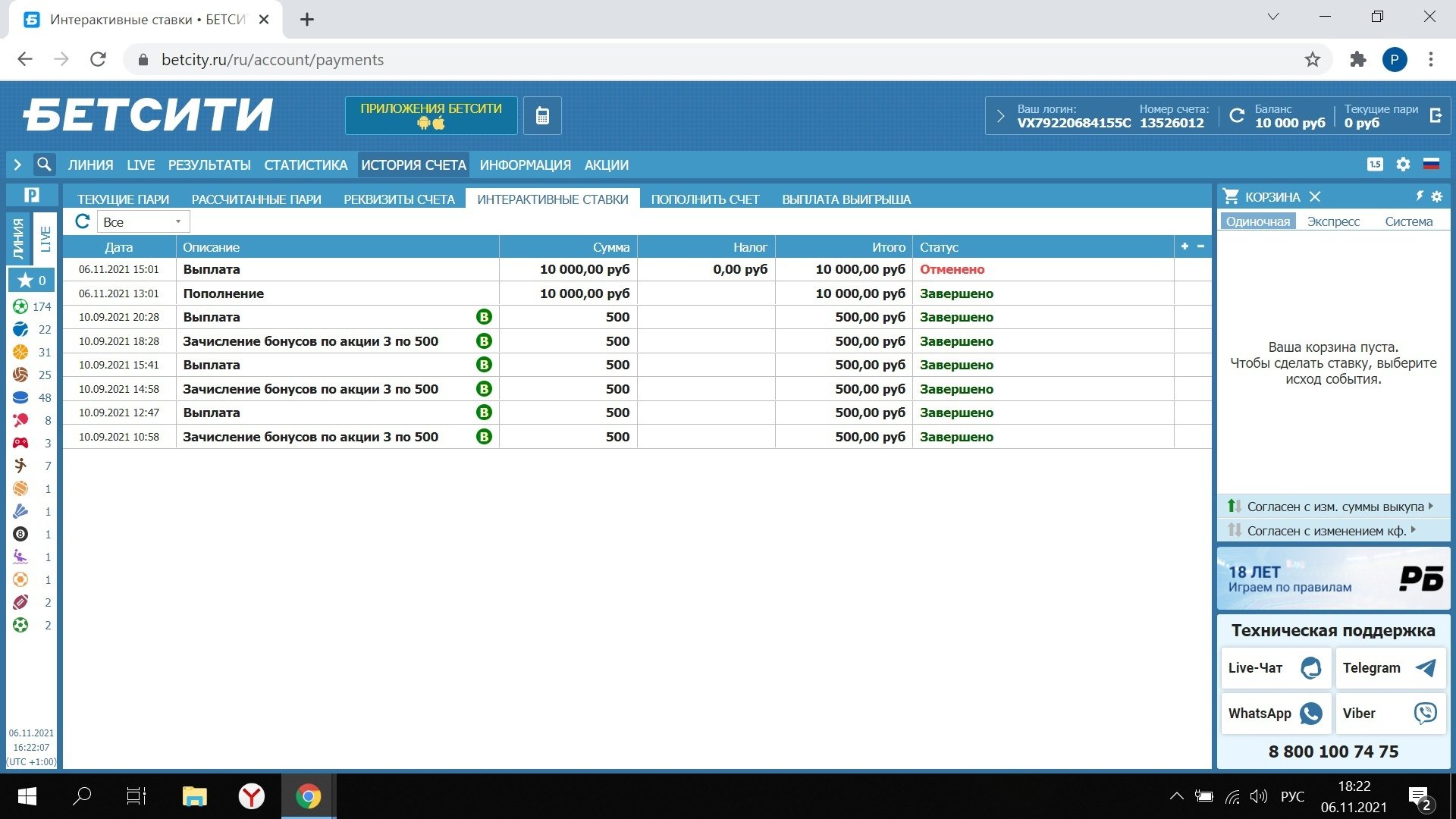Select the football sport icon with 174

[21, 306]
